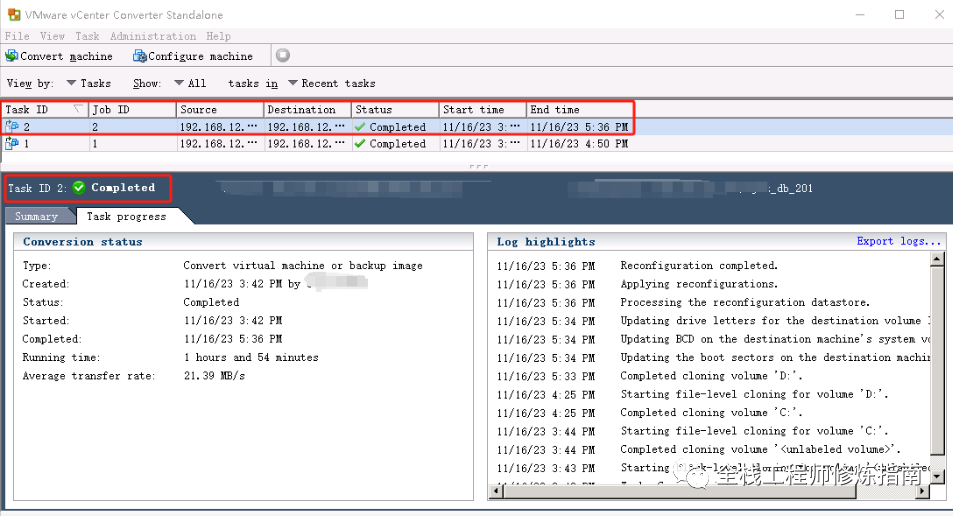Click the 'Applying reconfigurations.' log entry
The image size is (953, 516).
[x=699, y=284]
